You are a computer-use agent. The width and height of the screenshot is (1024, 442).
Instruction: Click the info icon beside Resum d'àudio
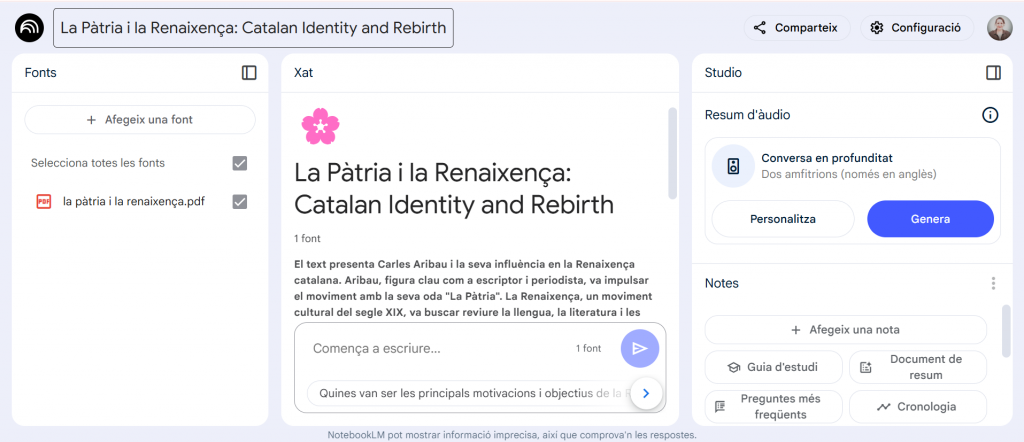pyautogui.click(x=990, y=115)
